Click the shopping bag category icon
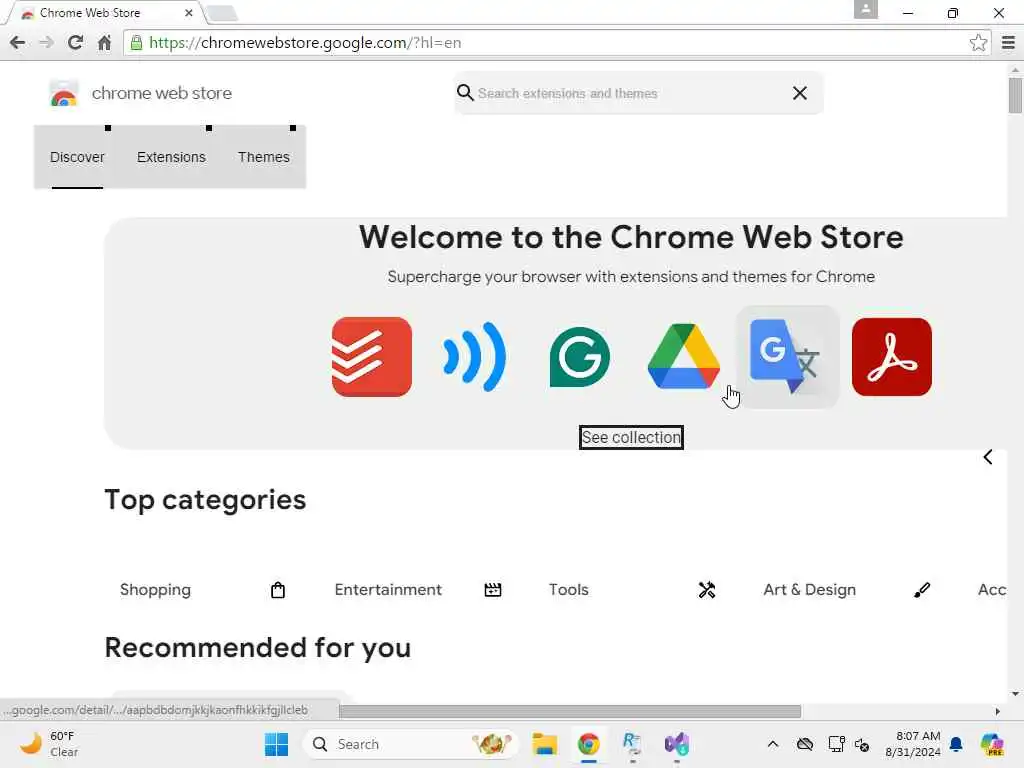This screenshot has height=768, width=1024. click(x=278, y=590)
